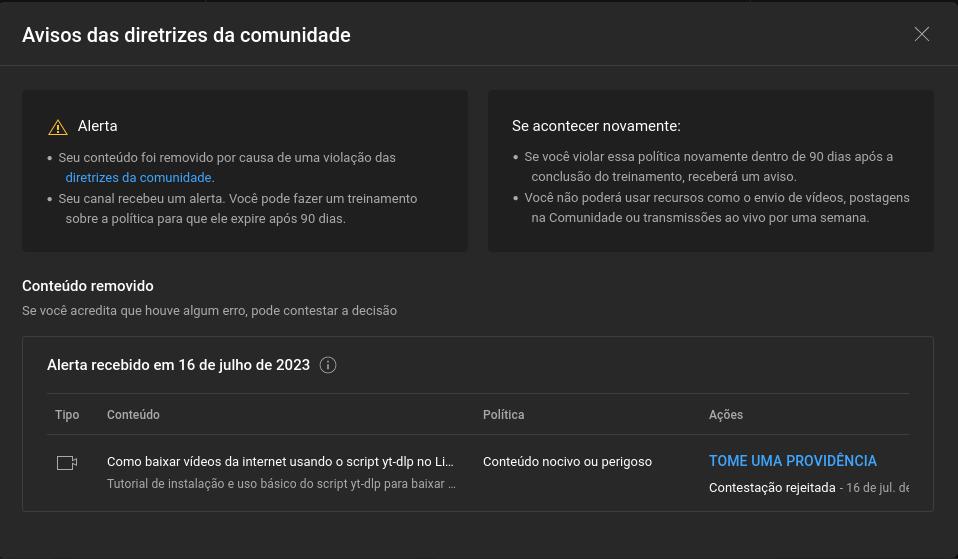Click the video camera type icon
958x559 pixels.
(x=67, y=463)
